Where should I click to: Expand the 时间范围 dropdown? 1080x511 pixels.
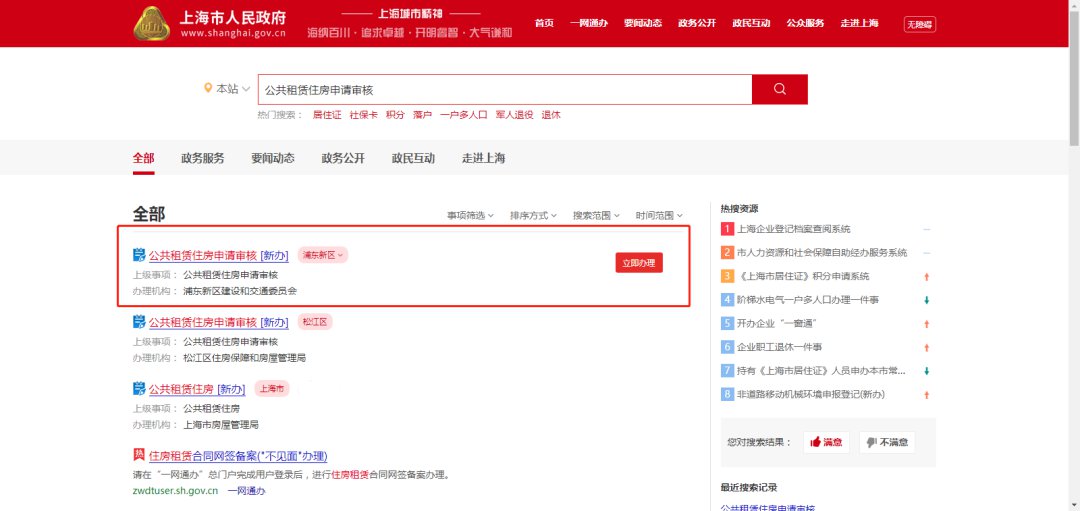659,215
